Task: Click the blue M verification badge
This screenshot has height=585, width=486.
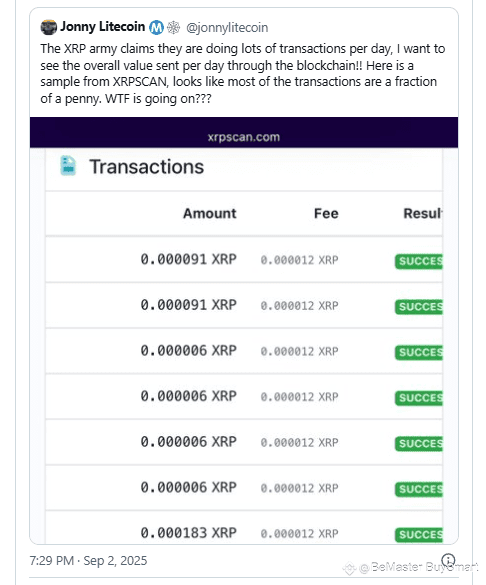Action: click(x=156, y=27)
